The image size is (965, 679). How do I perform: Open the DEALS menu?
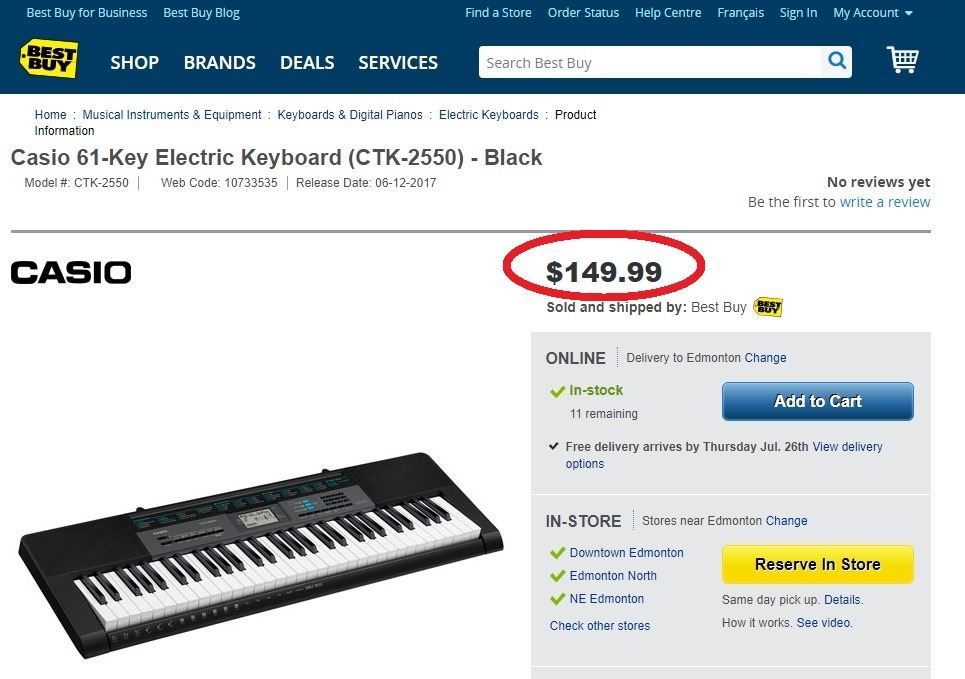[307, 62]
